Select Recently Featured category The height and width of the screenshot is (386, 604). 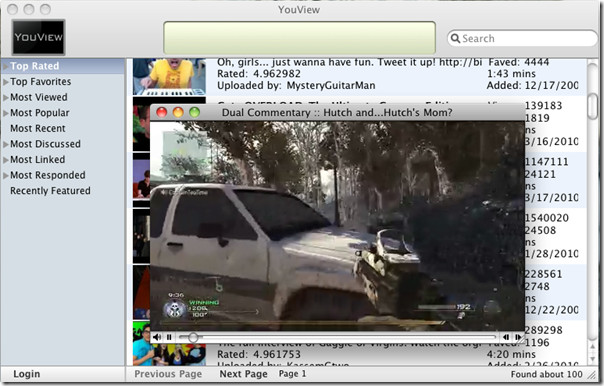(x=50, y=191)
